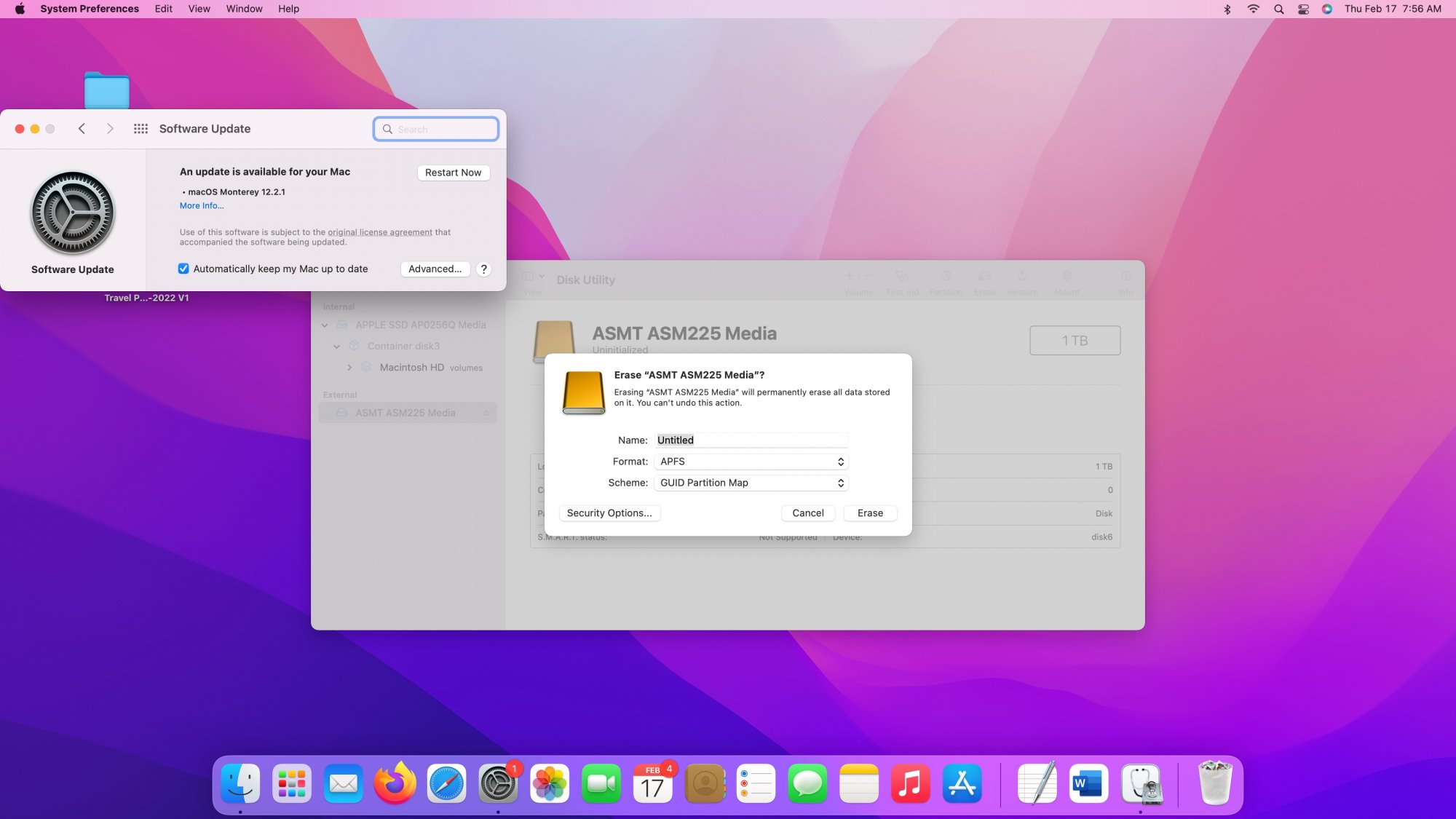Open the More Info link

(x=202, y=206)
